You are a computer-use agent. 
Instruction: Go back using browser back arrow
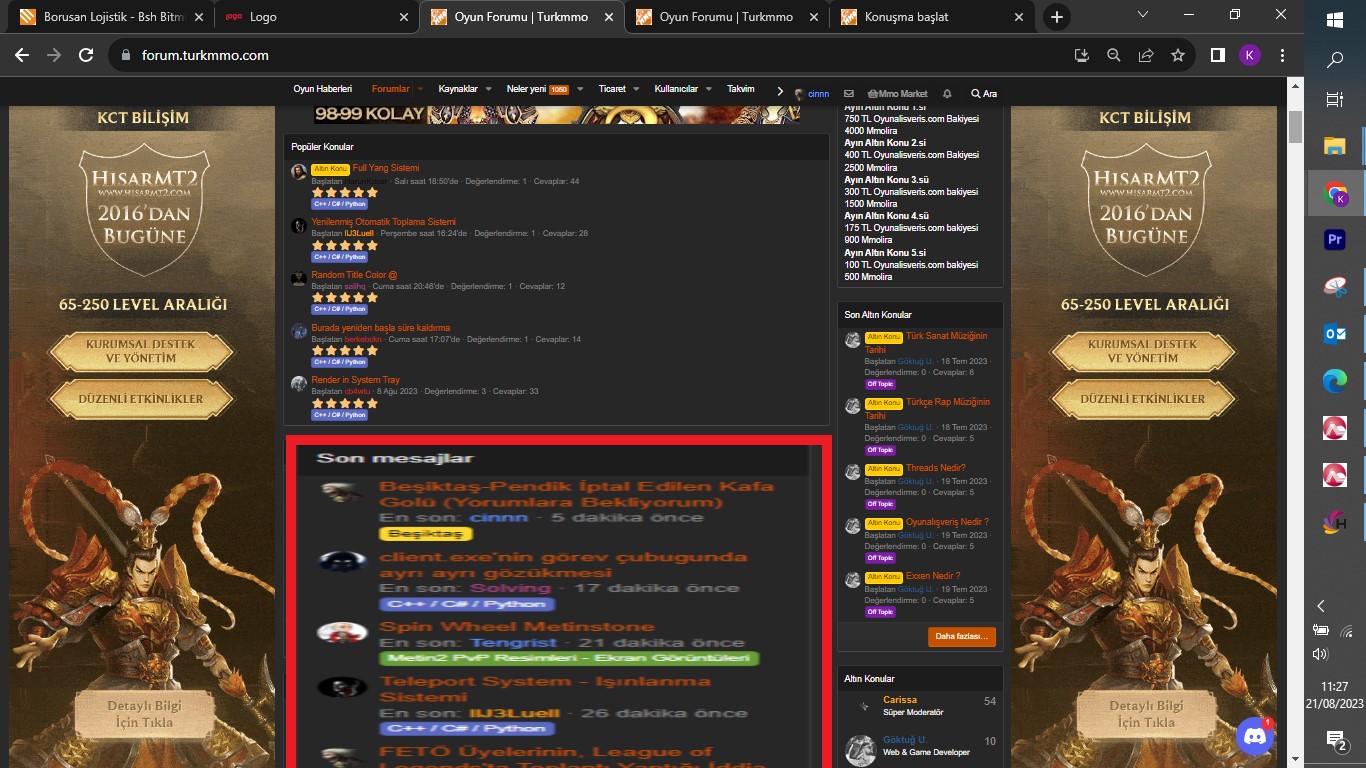click(x=21, y=55)
